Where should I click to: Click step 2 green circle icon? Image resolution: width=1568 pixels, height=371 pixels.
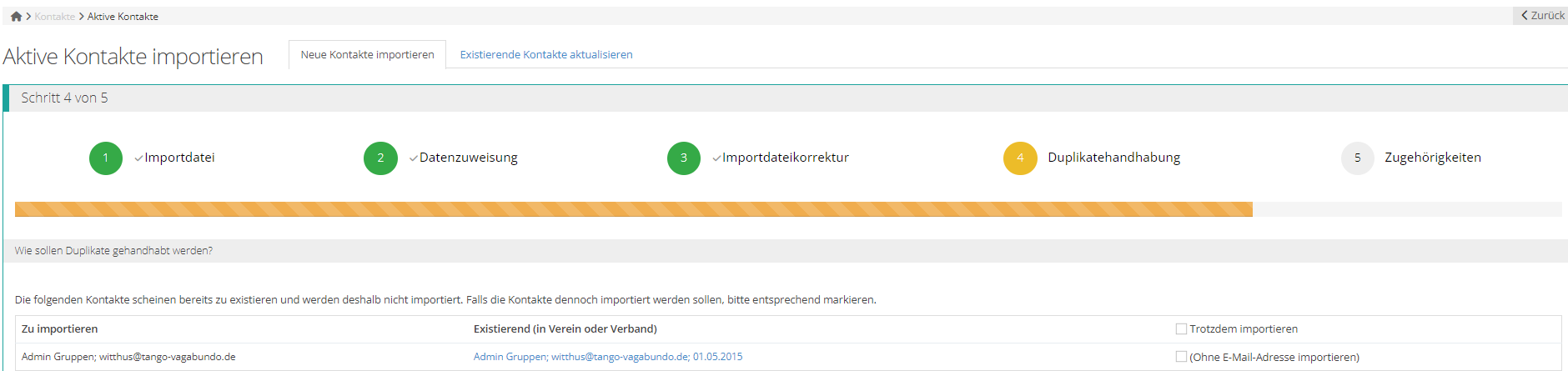[x=380, y=158]
